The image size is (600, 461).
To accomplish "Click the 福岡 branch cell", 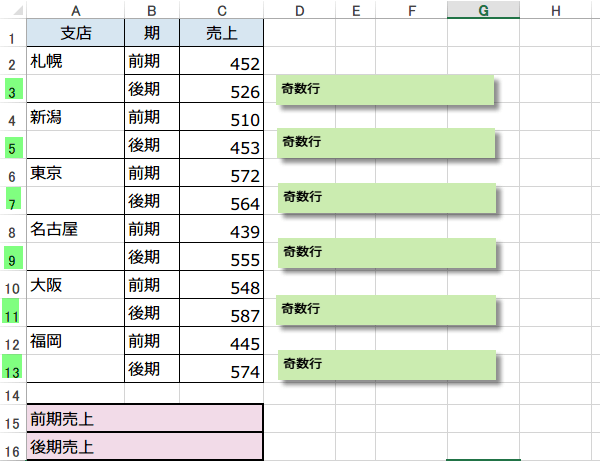I will click(x=76, y=342).
